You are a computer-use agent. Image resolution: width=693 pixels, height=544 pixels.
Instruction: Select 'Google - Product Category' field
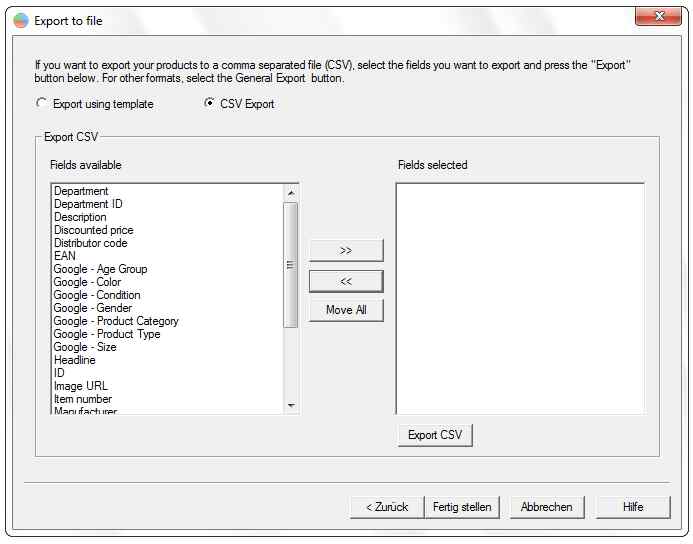click(x=116, y=321)
